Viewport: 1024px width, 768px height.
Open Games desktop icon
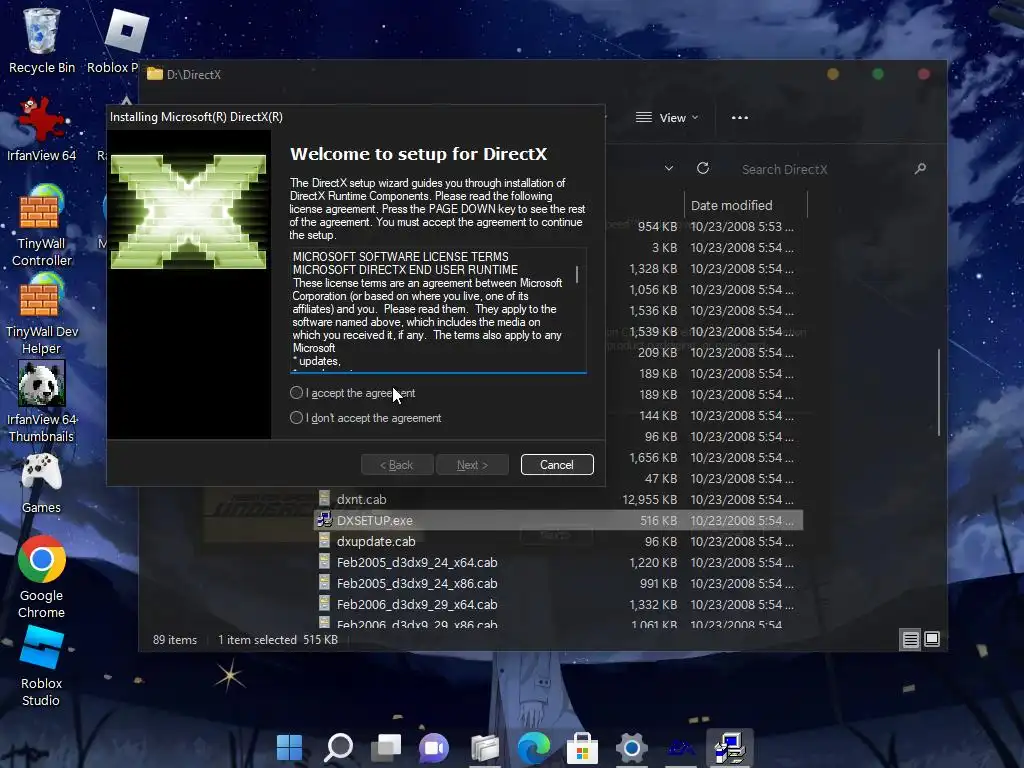[42, 483]
